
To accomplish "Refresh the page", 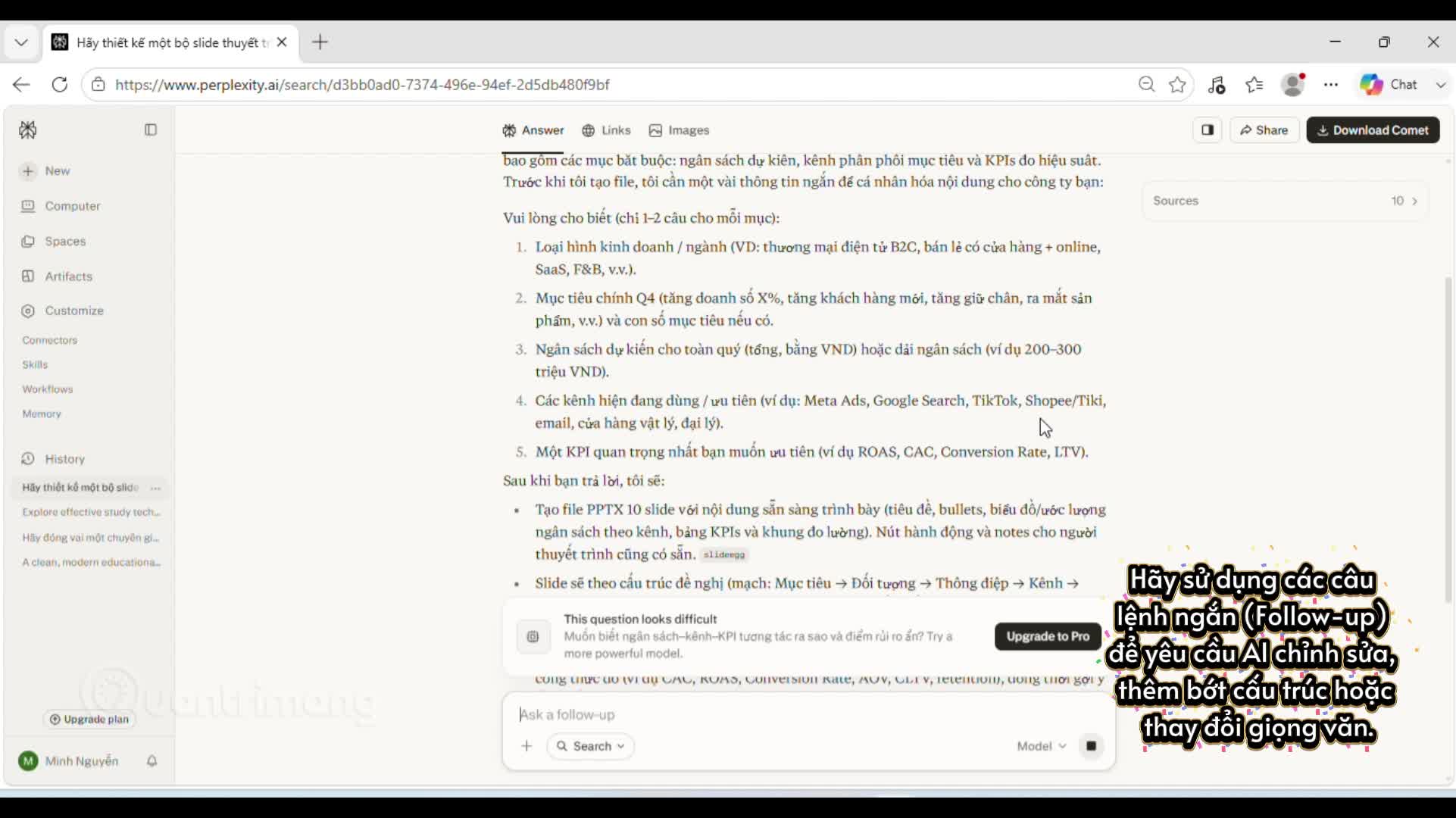I will (x=60, y=85).
